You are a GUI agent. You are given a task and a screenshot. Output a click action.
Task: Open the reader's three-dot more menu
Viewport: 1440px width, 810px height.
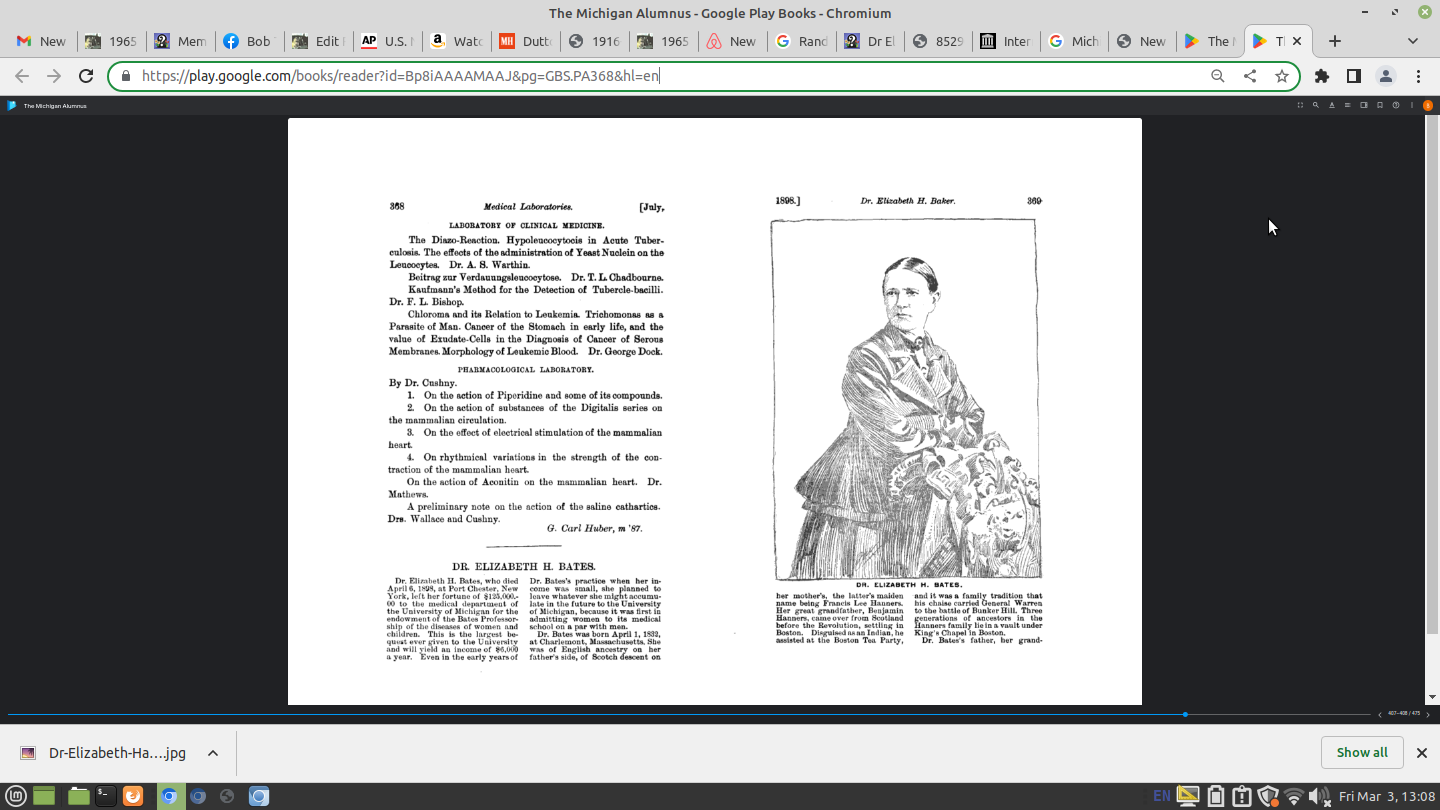click(x=1412, y=105)
